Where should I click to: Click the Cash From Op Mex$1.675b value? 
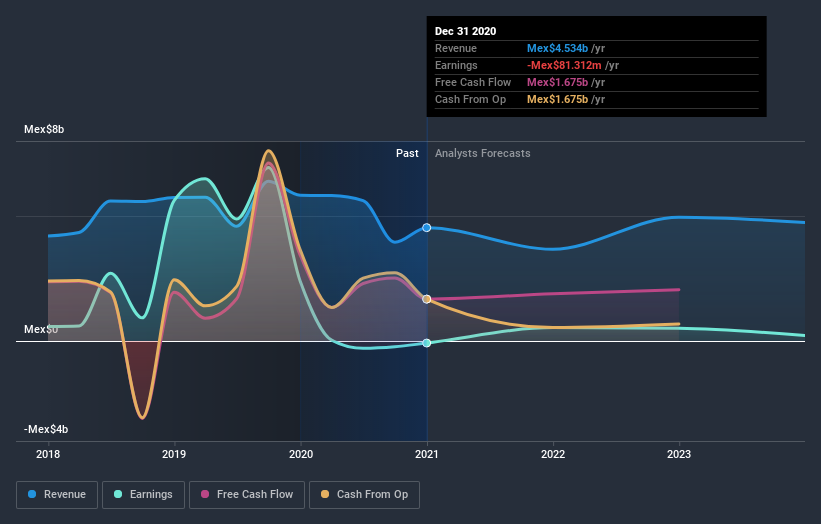[557, 99]
